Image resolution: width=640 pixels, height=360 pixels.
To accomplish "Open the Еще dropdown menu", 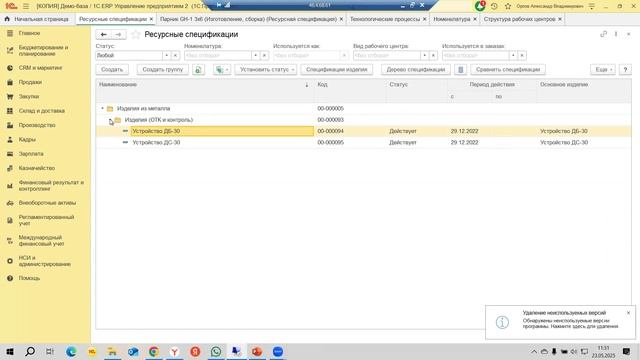I will click(602, 70).
